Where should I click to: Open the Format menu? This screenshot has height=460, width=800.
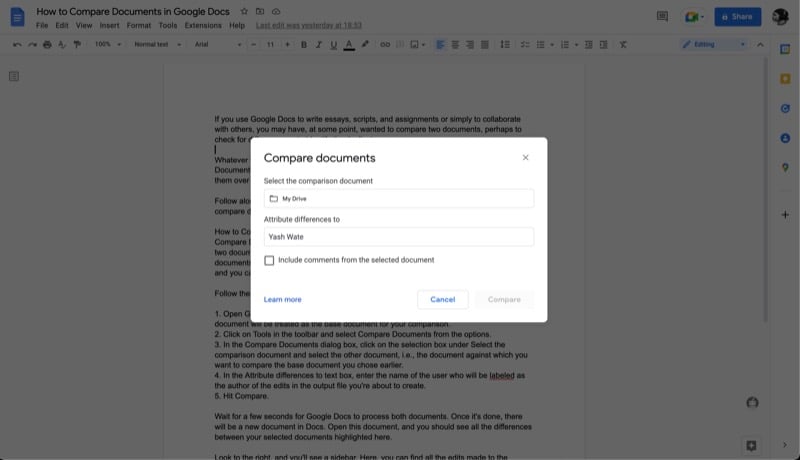[139, 25]
